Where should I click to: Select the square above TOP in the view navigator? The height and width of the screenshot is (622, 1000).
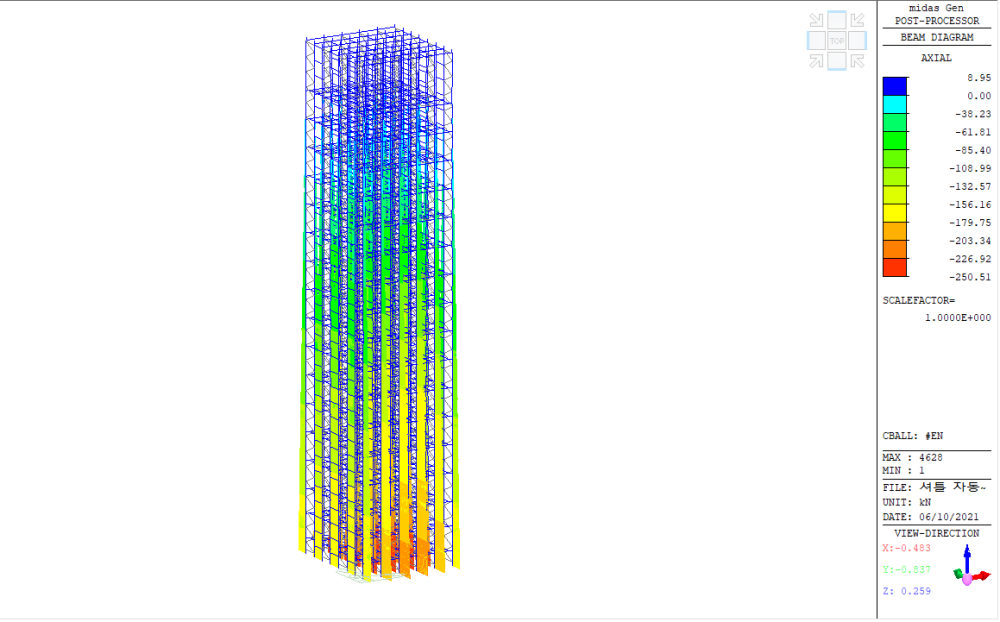[x=837, y=20]
